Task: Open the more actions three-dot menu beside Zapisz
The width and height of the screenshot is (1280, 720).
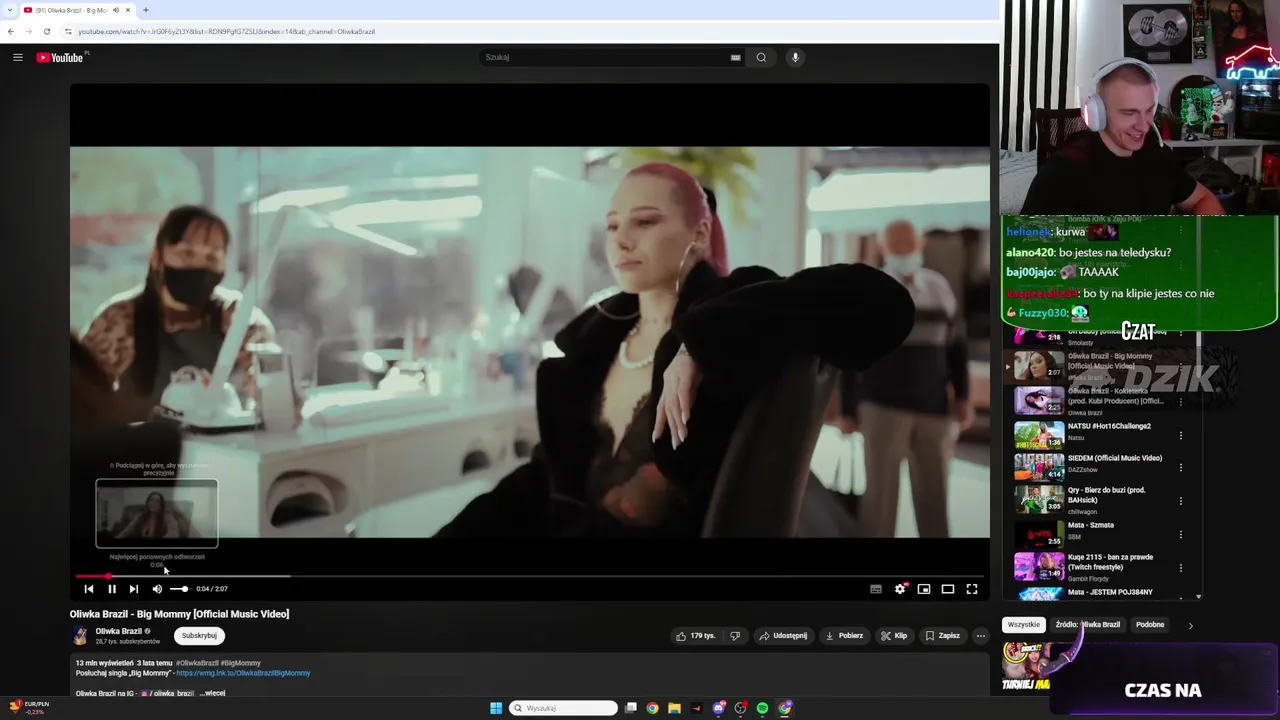Action: tap(981, 636)
